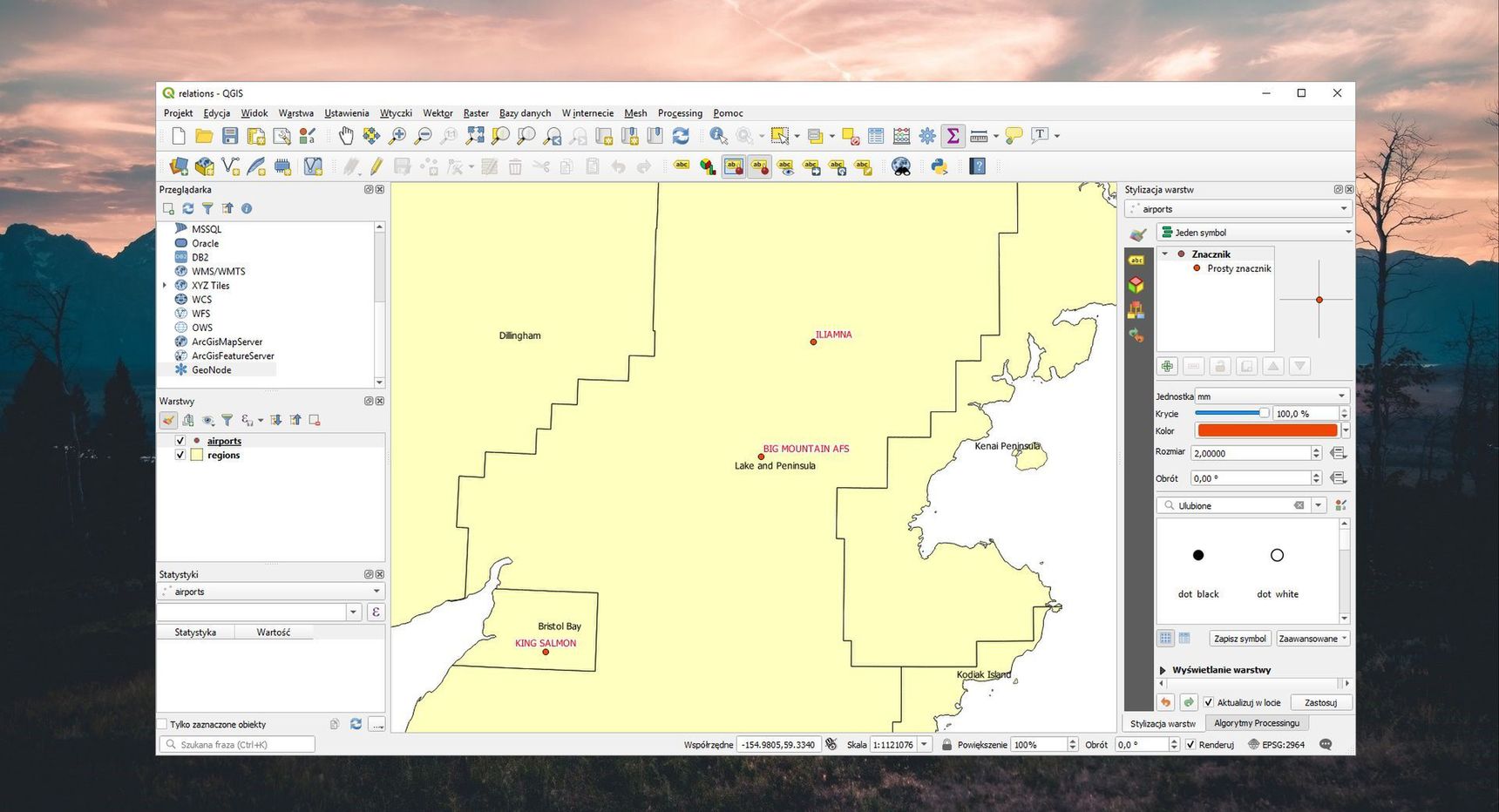Click the Zoom Full extent icon
This screenshot has height=812, width=1499.
[475, 136]
